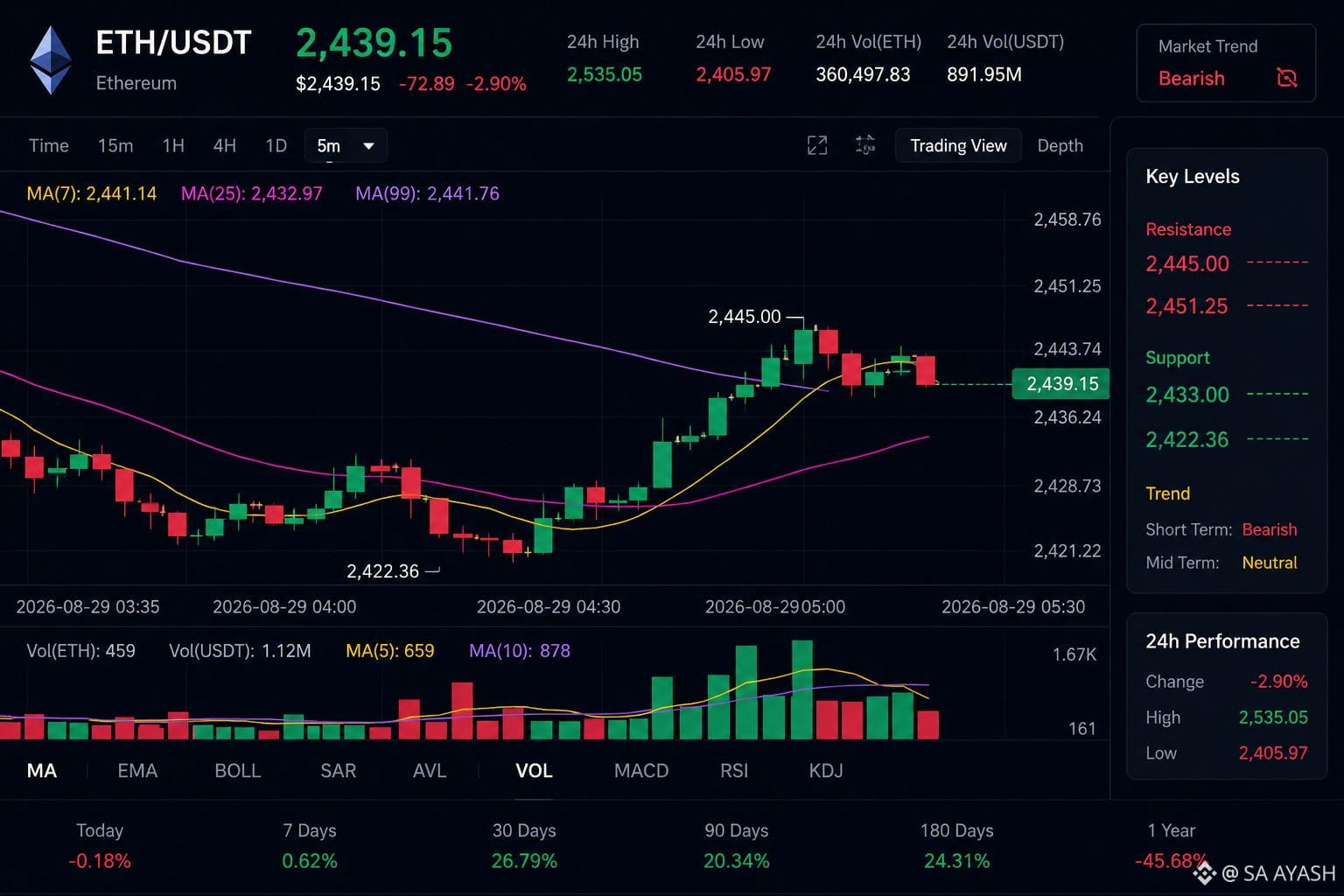Click the 1 Year performance label
This screenshot has width=1344, height=896.
point(1171,830)
